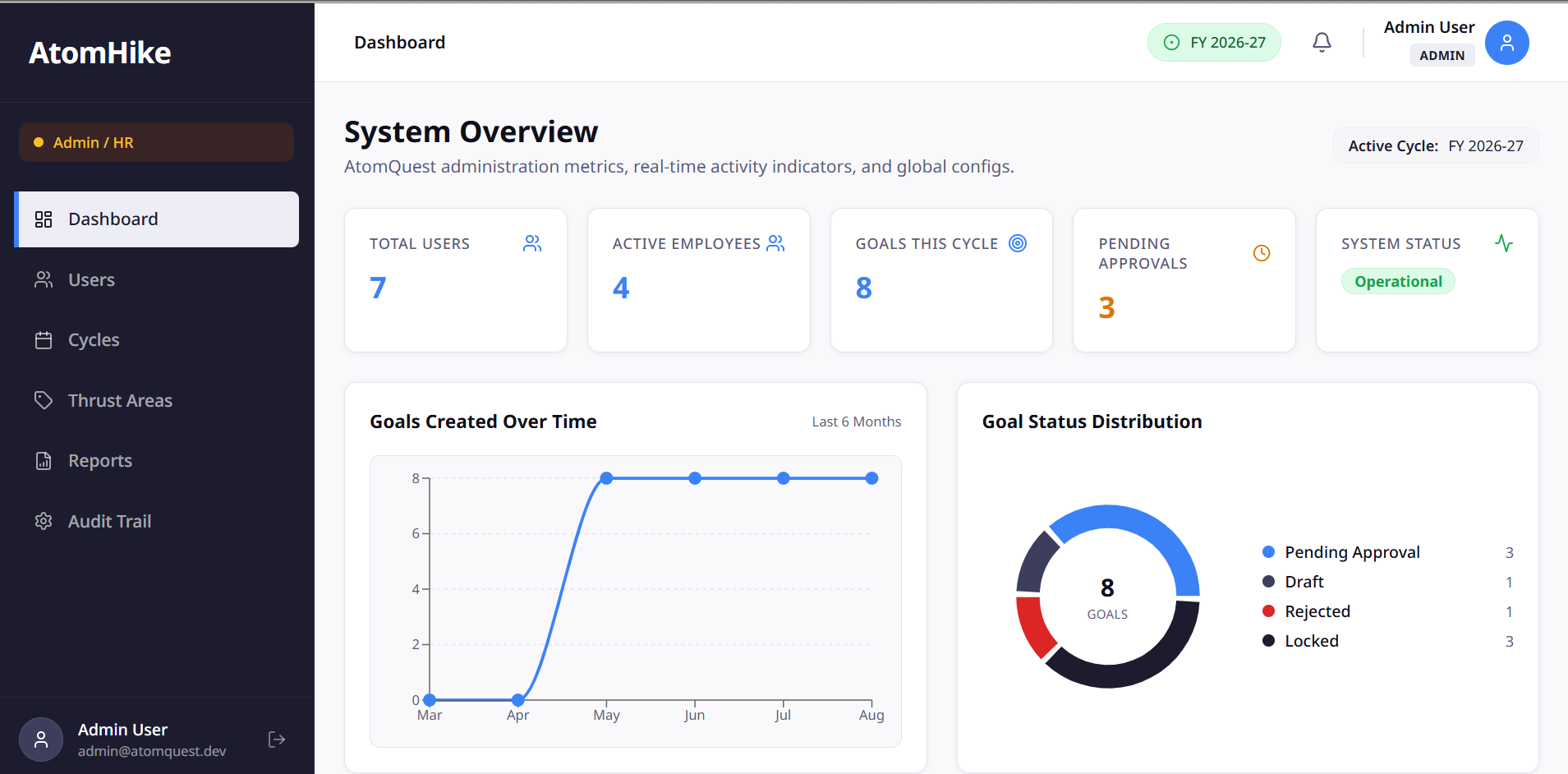Click the blue Pending Approval legend dot

[1268, 552]
